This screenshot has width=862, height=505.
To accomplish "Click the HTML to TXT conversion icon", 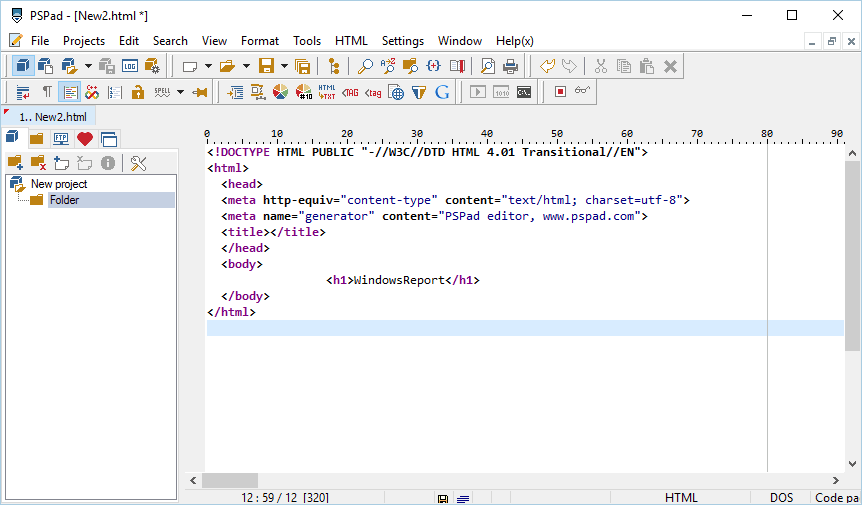I will [x=327, y=92].
